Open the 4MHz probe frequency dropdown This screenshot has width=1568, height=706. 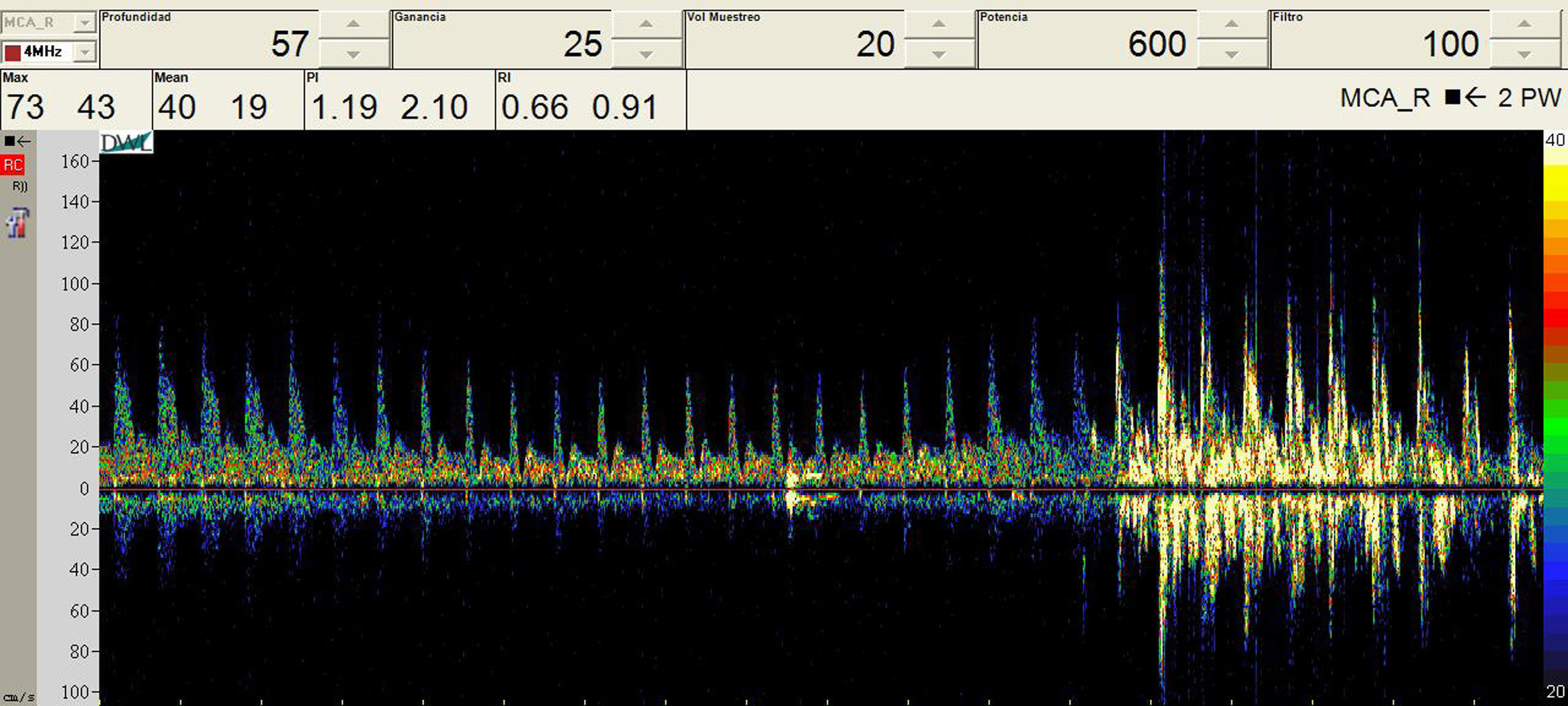click(84, 52)
